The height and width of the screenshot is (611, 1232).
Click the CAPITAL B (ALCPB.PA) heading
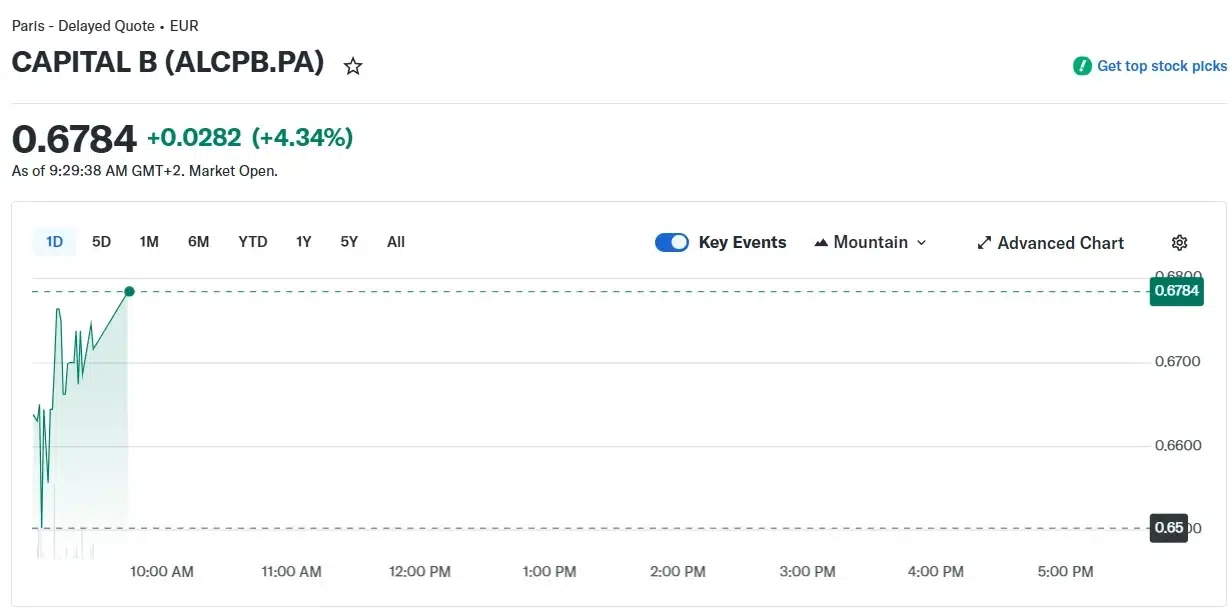pos(168,63)
